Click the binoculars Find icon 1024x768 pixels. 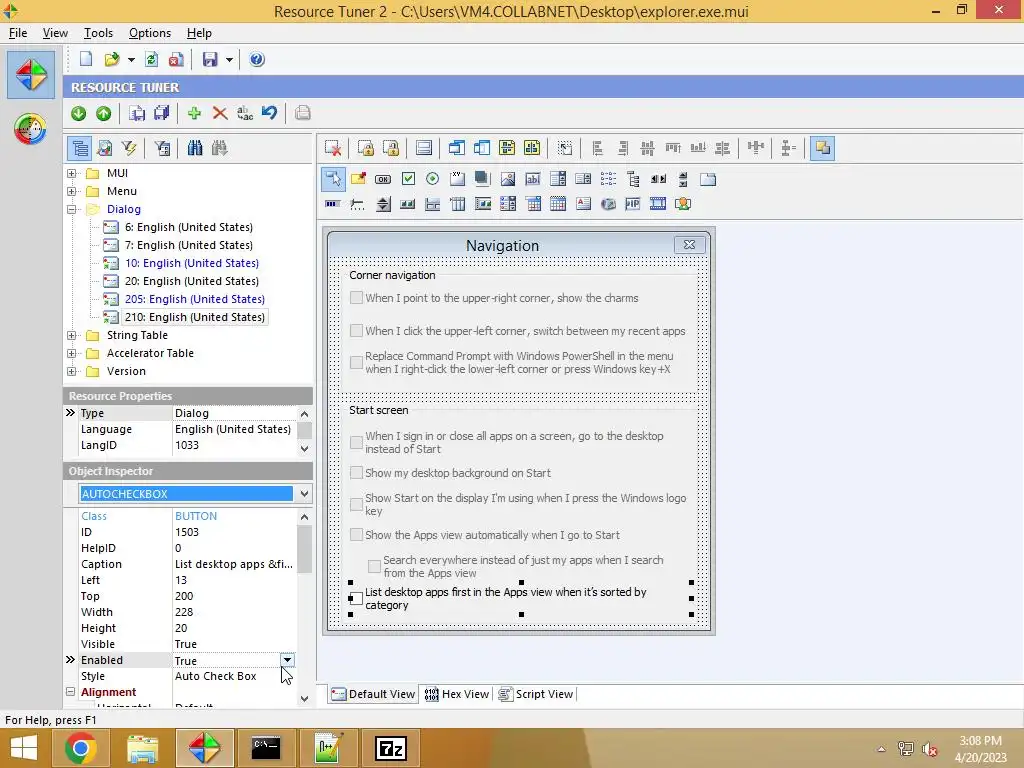(195, 148)
